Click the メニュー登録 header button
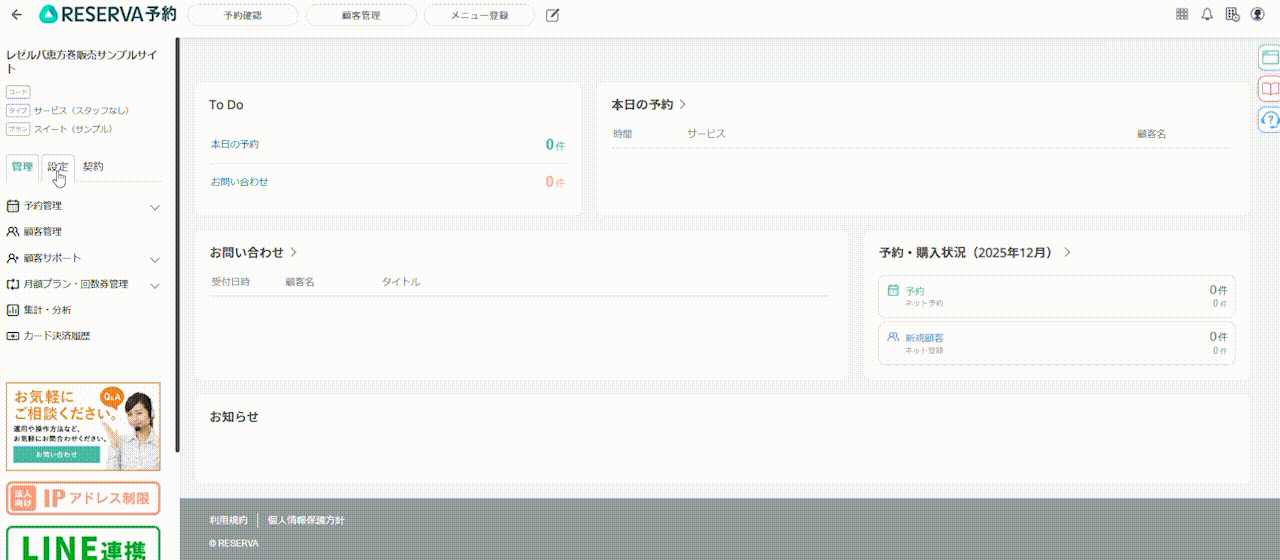The width and height of the screenshot is (1280, 560). point(478,15)
